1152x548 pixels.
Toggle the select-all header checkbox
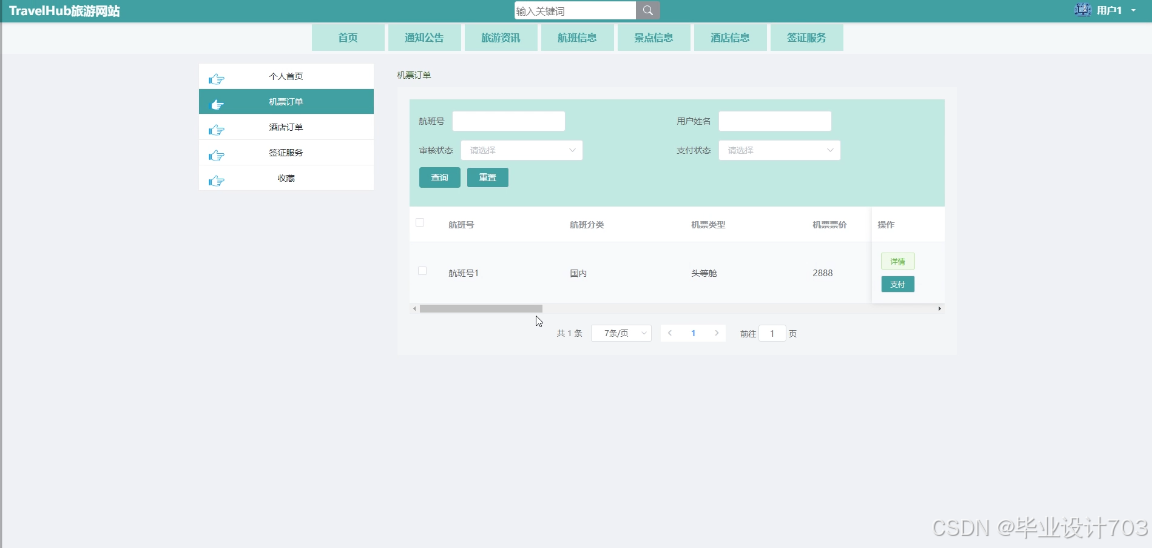point(420,223)
